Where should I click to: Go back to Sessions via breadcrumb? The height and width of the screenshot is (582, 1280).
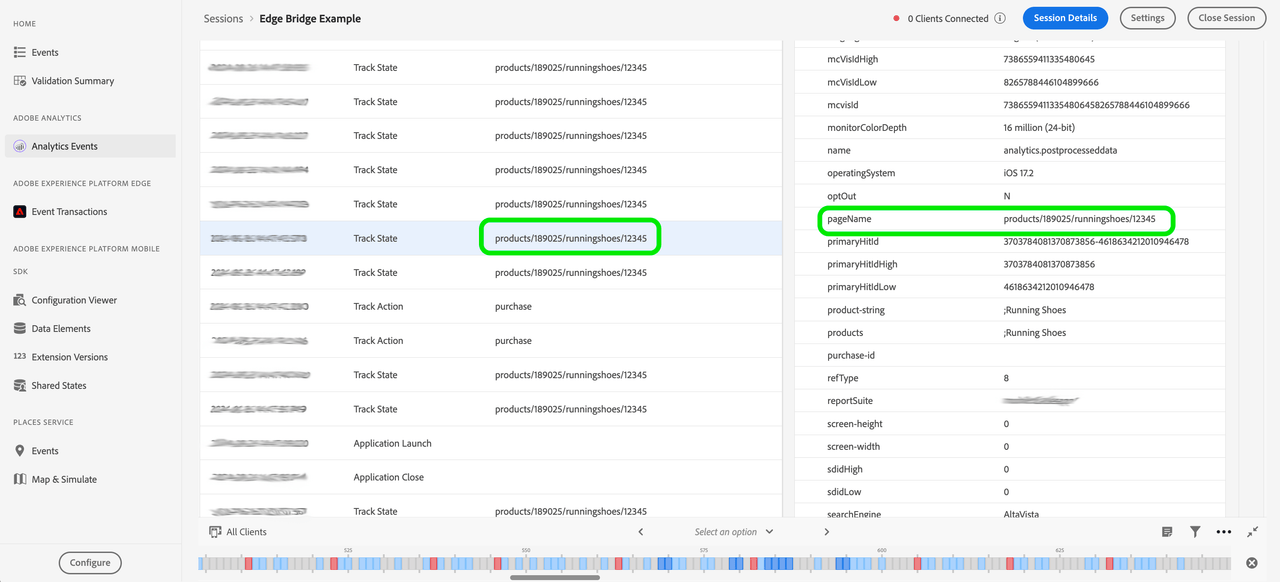[x=223, y=19]
